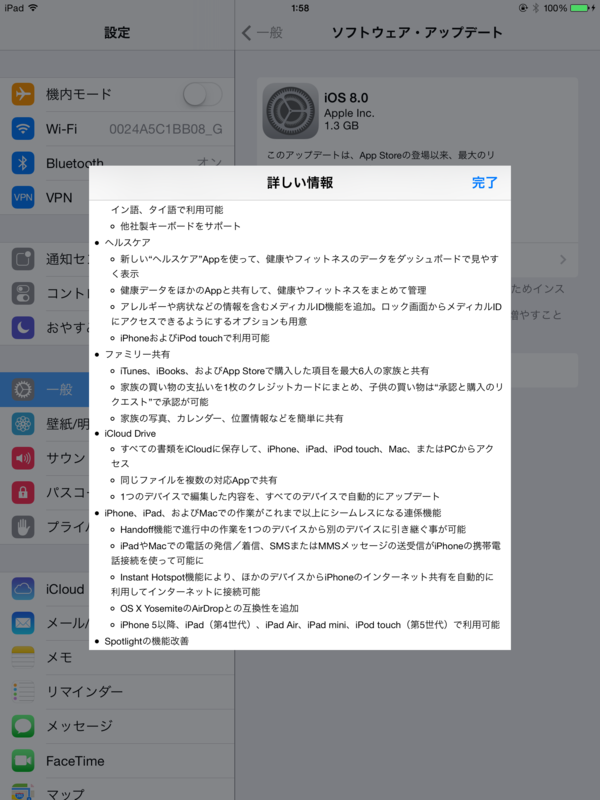The image size is (600, 800).
Task: Tap the iPhoneおよびiPod touchで利用可能 line
Action: [194, 338]
